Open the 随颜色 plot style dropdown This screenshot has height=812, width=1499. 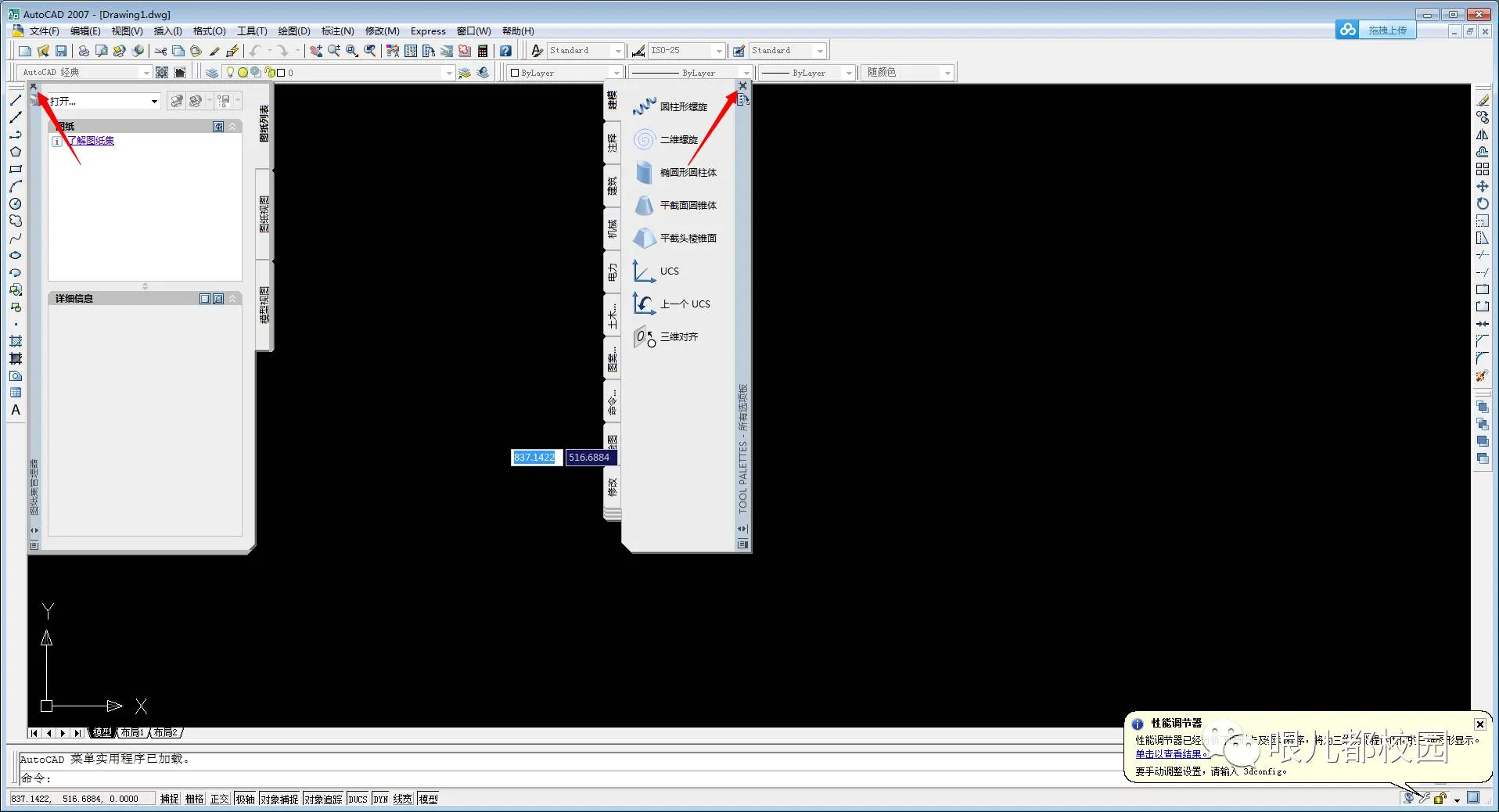(947, 72)
